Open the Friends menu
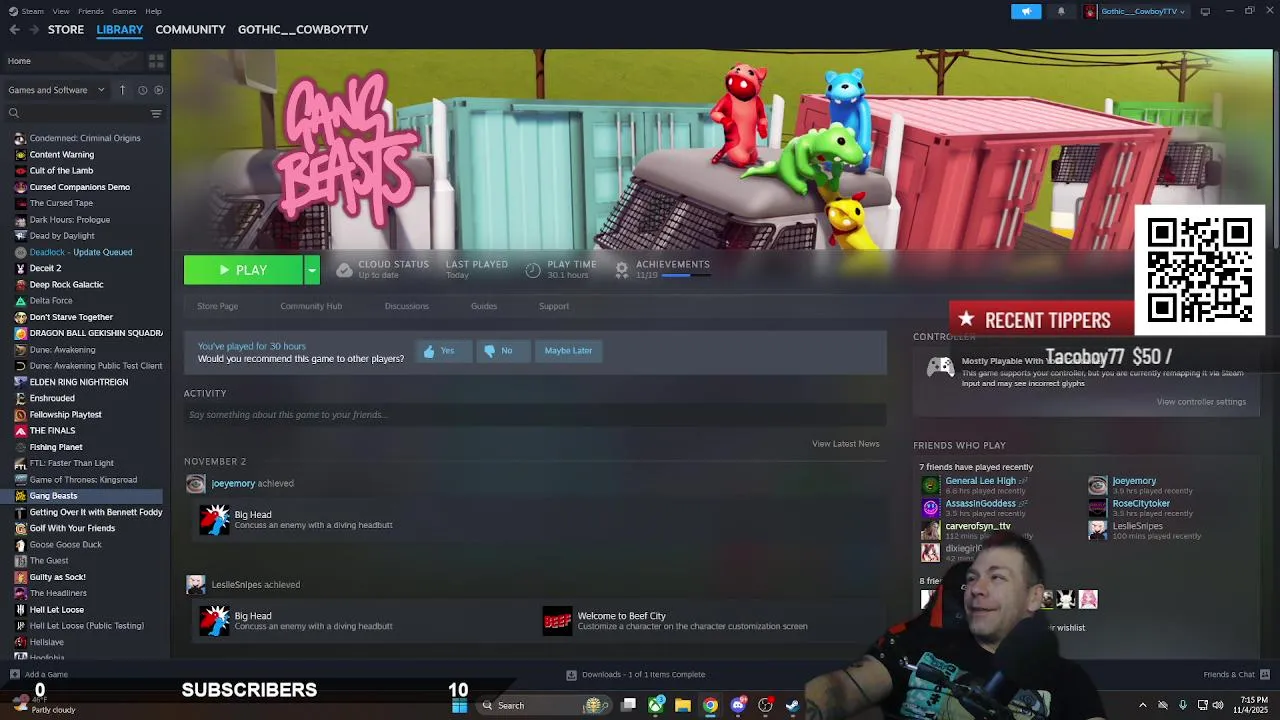The width and height of the screenshot is (1280, 720). [91, 11]
